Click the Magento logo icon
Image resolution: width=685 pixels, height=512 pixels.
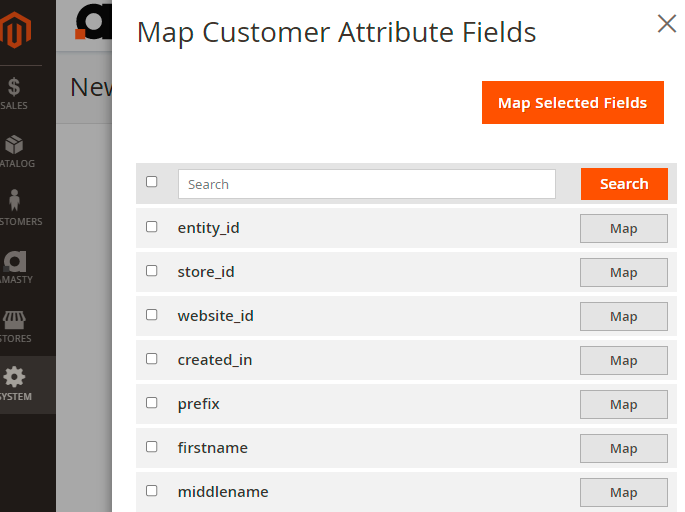point(15,32)
